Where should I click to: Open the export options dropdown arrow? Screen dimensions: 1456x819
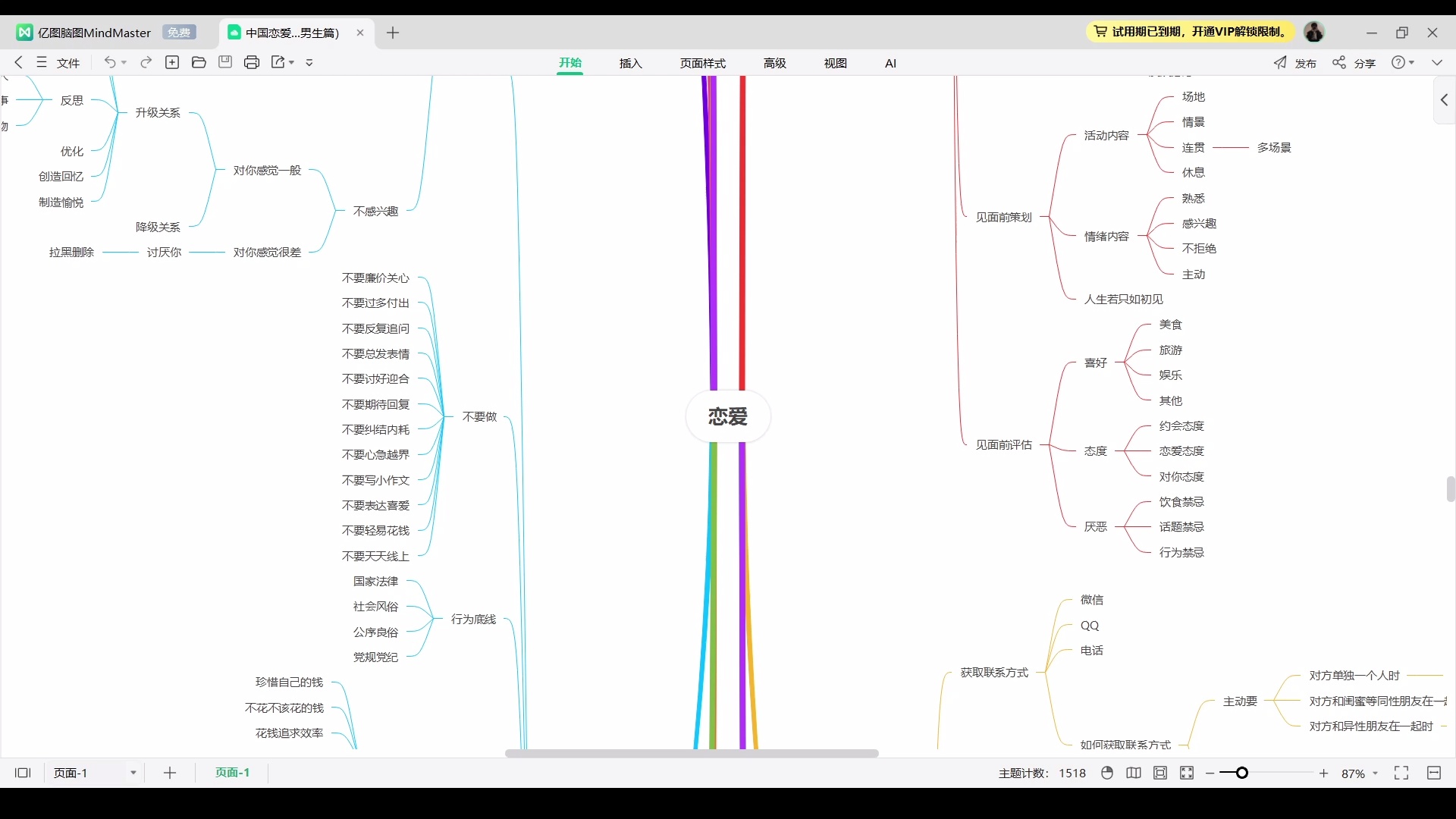291,62
